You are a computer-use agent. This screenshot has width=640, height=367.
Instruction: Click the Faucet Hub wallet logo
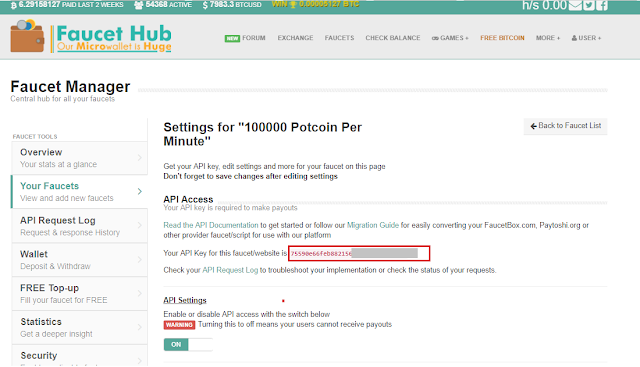click(x=27, y=36)
